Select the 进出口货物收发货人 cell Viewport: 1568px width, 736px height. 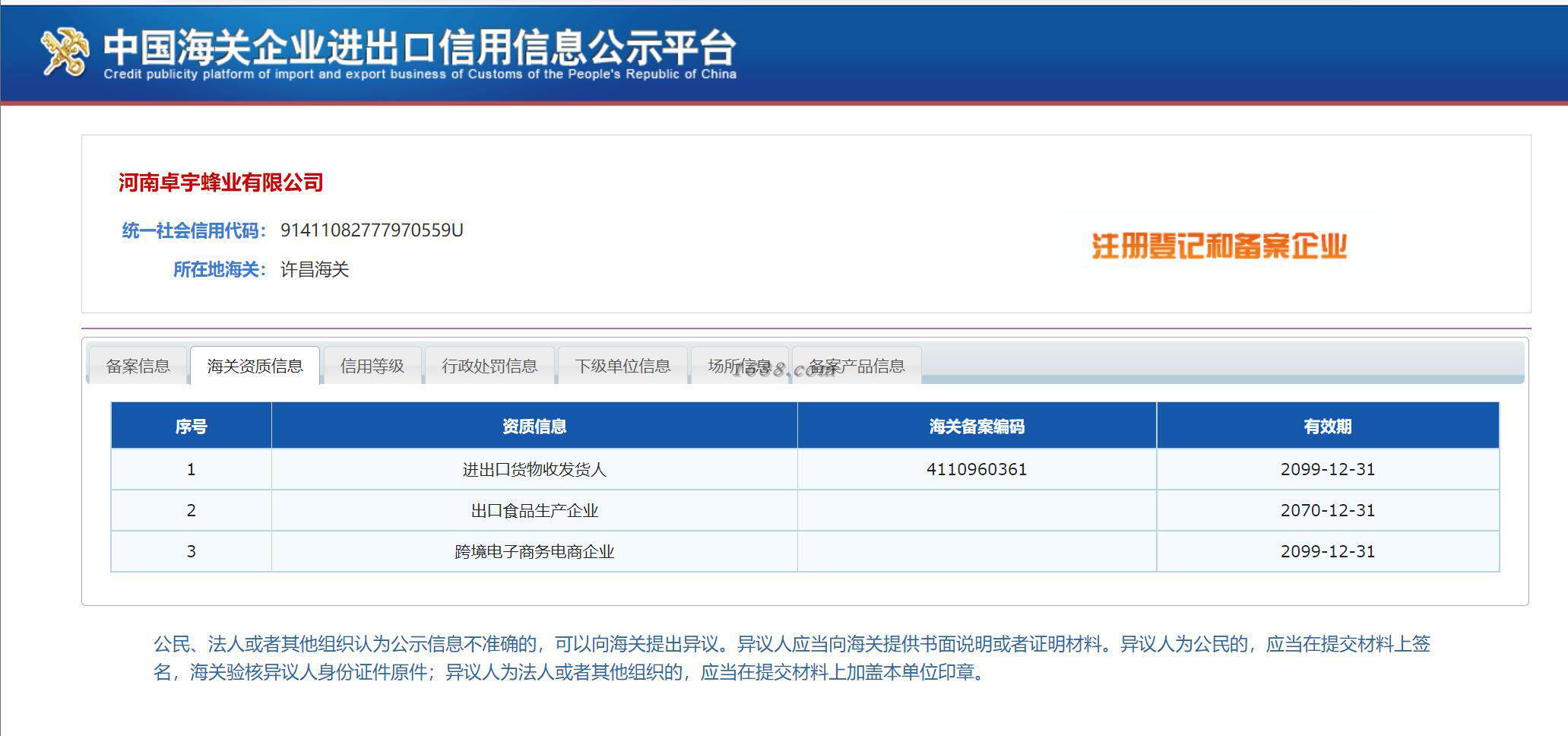pyautogui.click(x=534, y=469)
